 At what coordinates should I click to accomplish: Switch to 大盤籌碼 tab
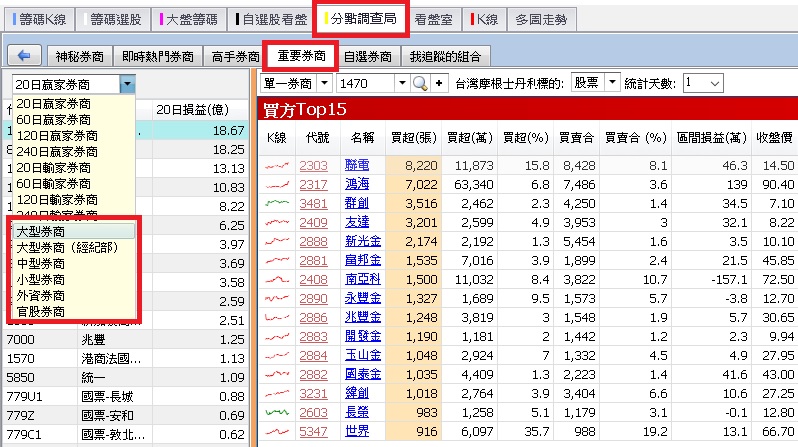(x=188, y=20)
